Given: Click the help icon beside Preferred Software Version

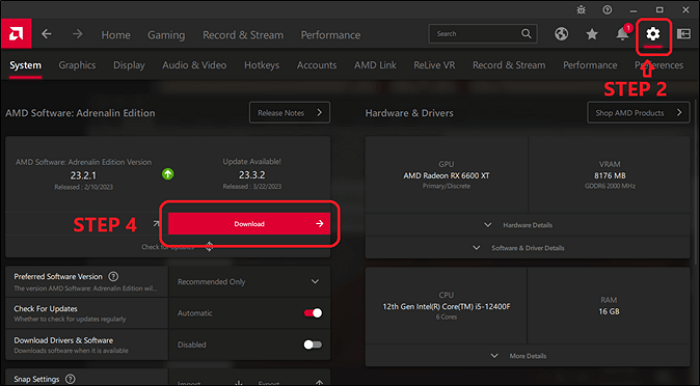Looking at the screenshot, I should coord(113,277).
